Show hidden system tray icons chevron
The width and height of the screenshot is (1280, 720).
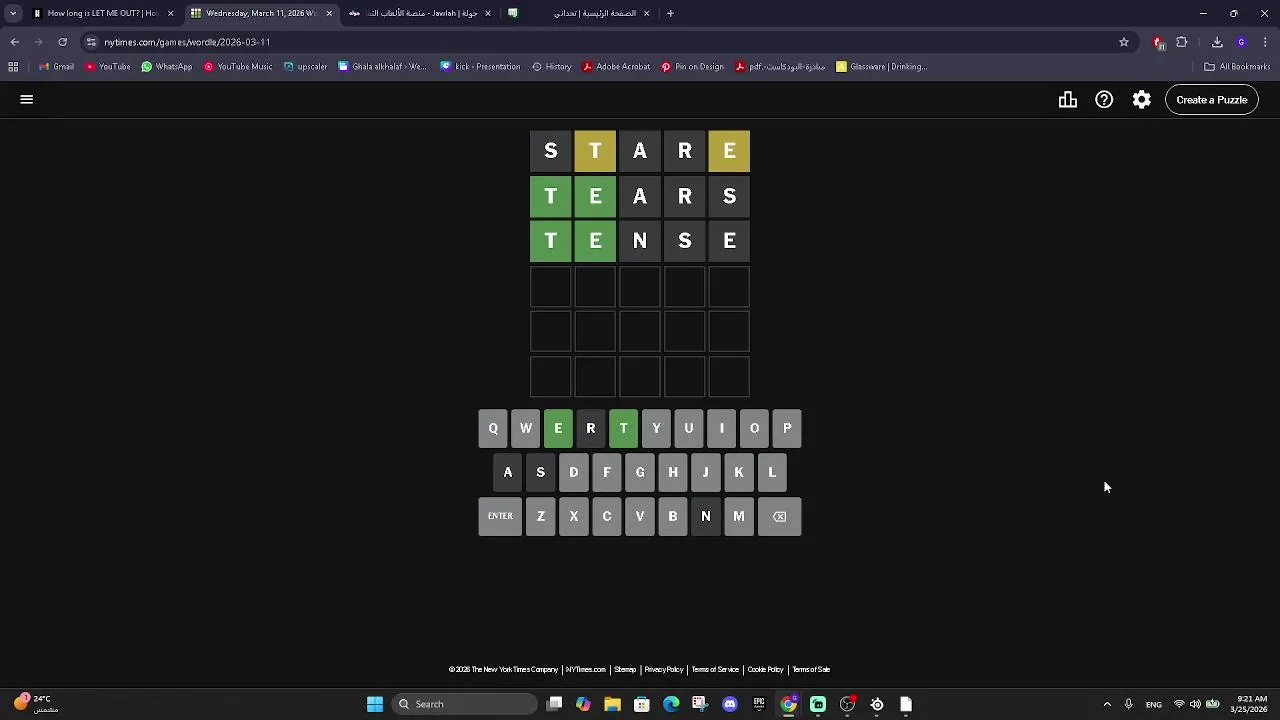(x=1107, y=704)
